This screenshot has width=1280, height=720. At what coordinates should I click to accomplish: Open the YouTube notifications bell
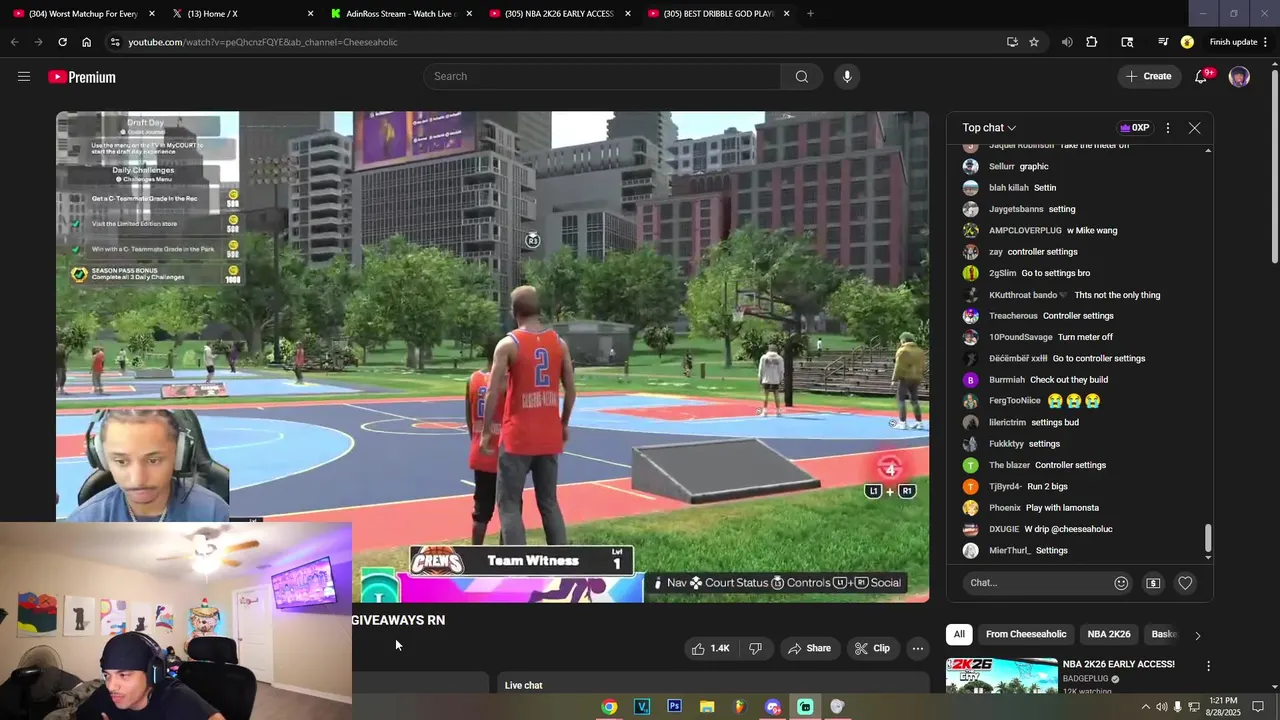pyautogui.click(x=1202, y=77)
